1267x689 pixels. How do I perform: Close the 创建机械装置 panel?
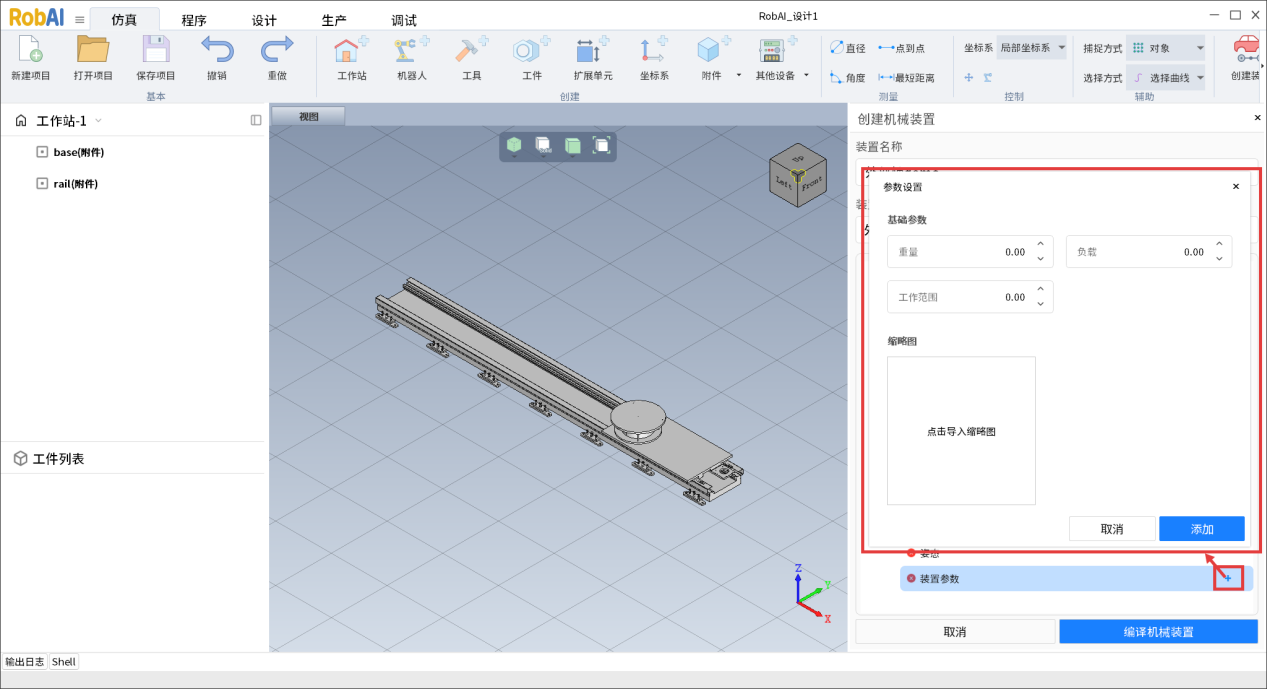pyautogui.click(x=1258, y=118)
